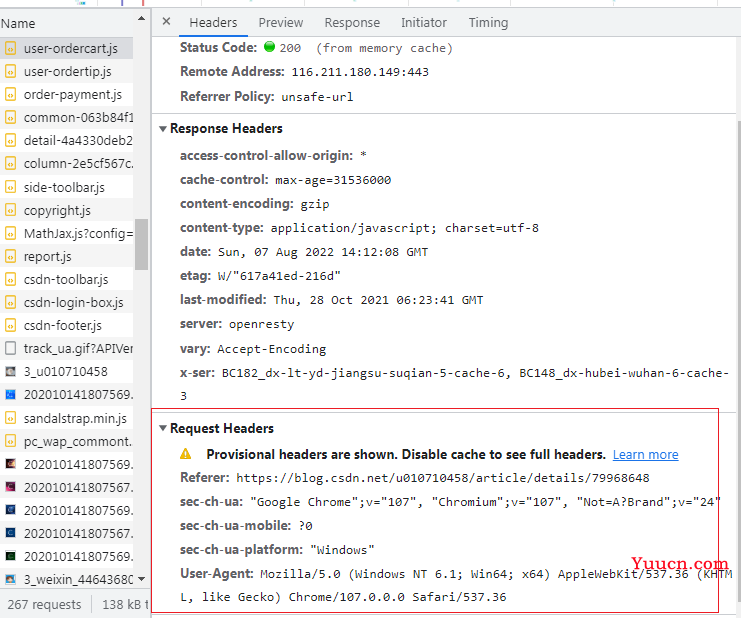Select the user-ordercart.js request
741x618 pixels.
[67, 49]
